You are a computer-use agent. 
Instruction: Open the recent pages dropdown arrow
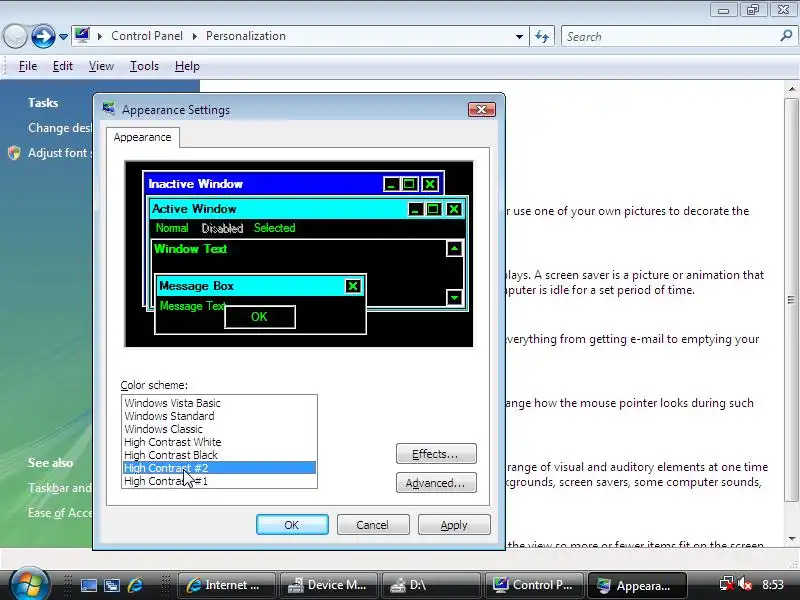pyautogui.click(x=63, y=37)
